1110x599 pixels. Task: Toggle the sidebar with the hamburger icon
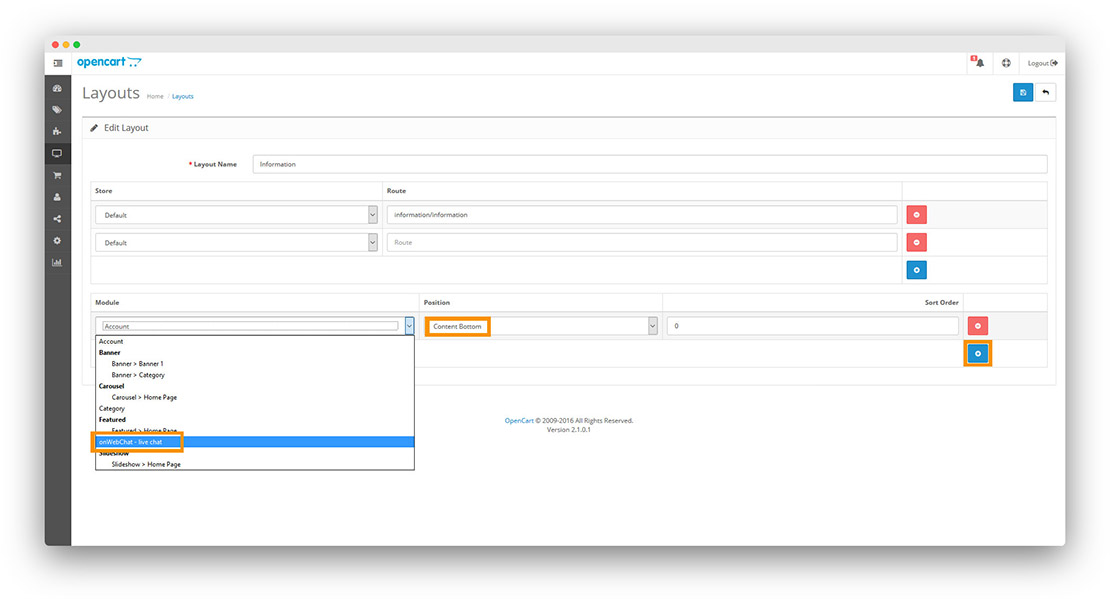pos(57,62)
